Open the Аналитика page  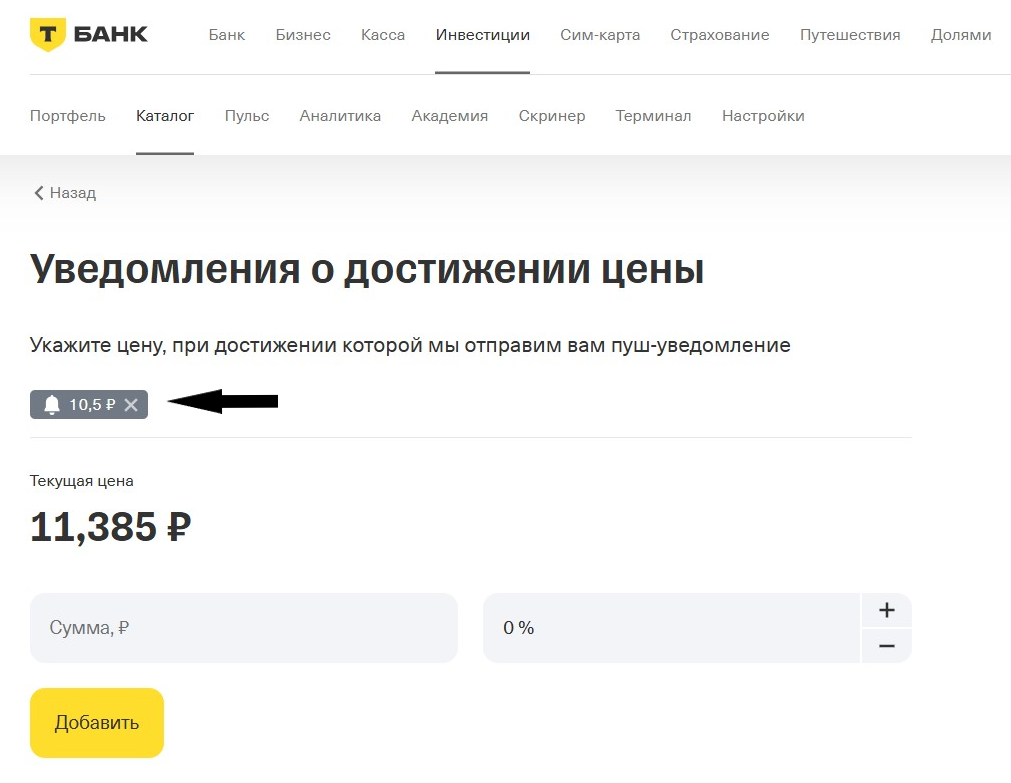(x=340, y=115)
